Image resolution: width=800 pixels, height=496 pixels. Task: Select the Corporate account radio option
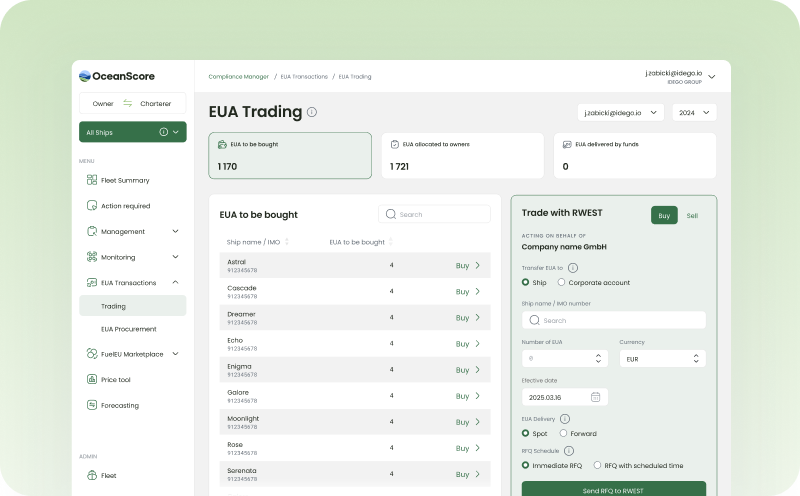[x=561, y=283]
